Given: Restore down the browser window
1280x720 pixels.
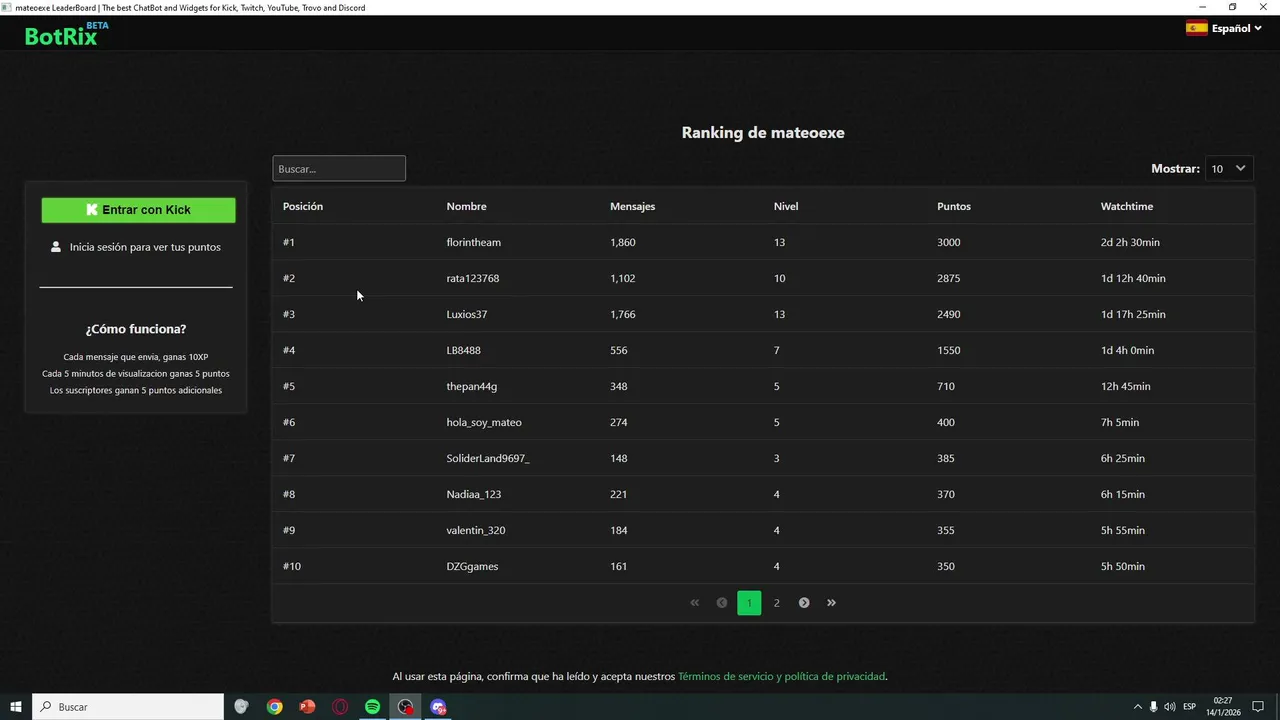Looking at the screenshot, I should click(x=1232, y=7).
